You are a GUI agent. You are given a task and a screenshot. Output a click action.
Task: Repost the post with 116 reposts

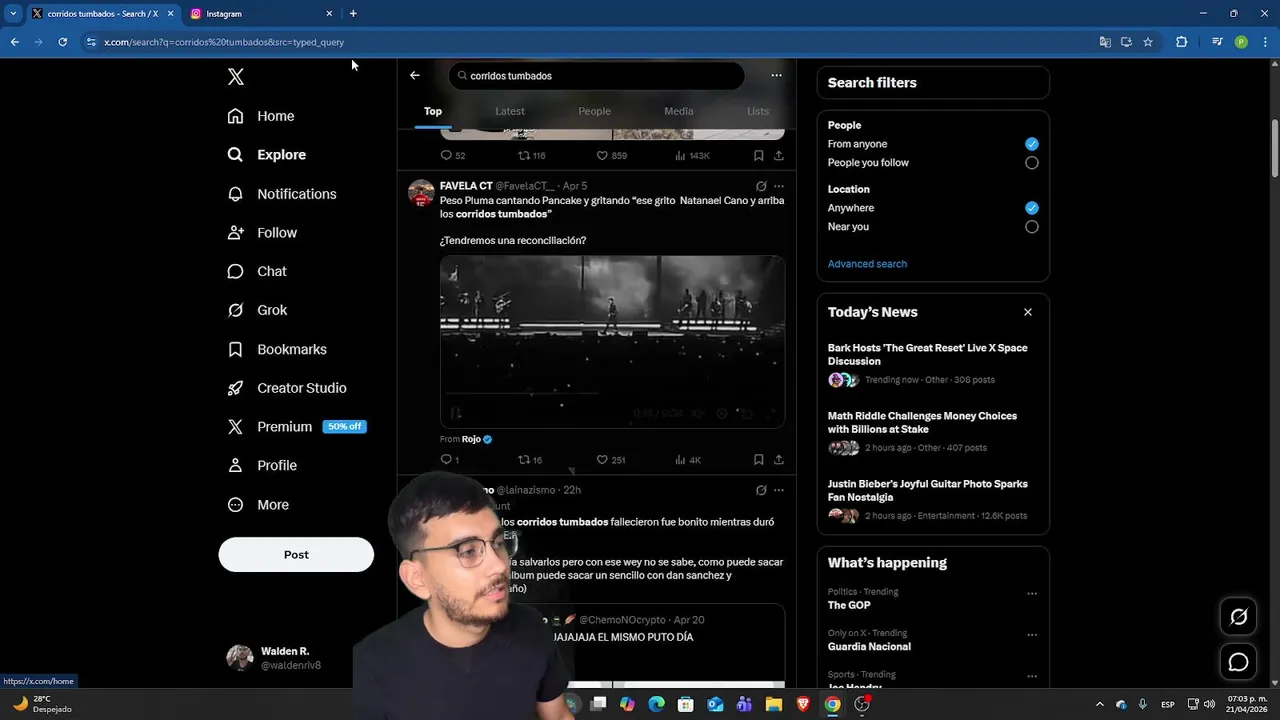click(532, 156)
